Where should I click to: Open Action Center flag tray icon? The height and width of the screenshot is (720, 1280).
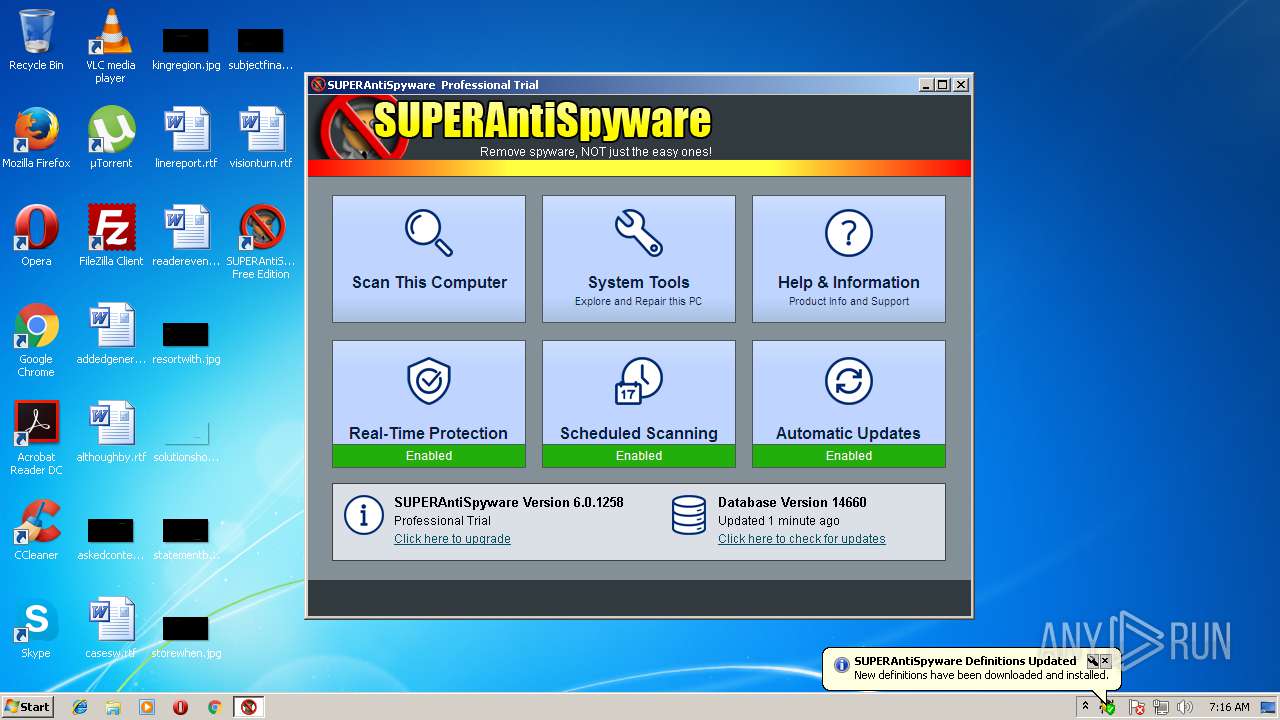(1137, 707)
